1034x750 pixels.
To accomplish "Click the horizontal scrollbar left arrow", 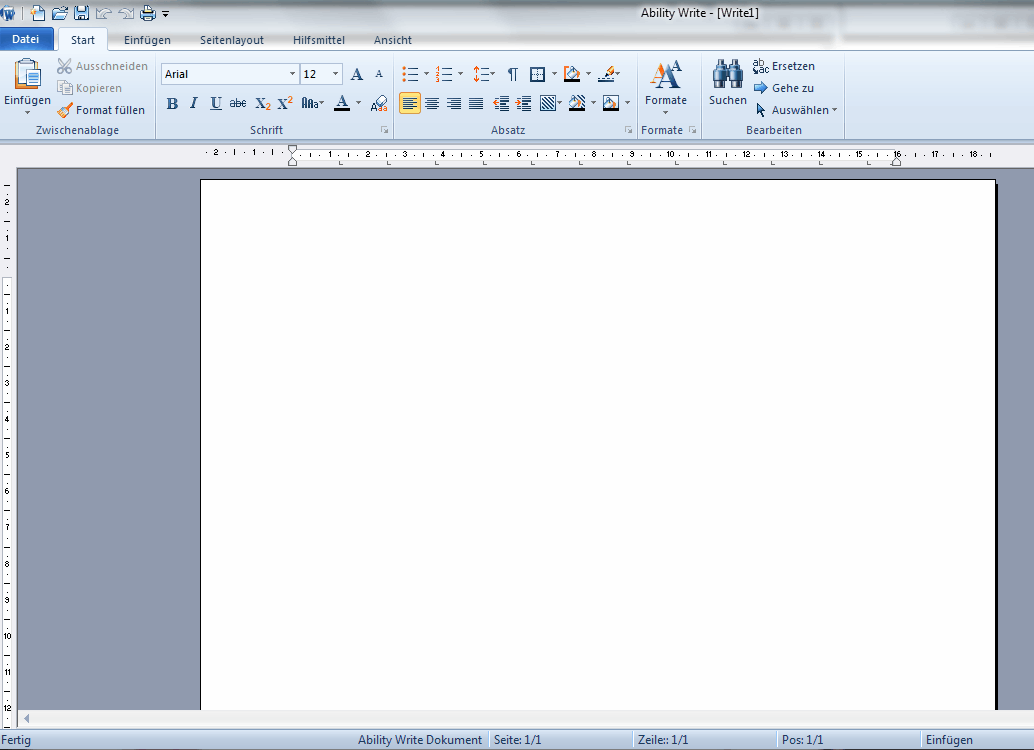I will [x=26, y=718].
